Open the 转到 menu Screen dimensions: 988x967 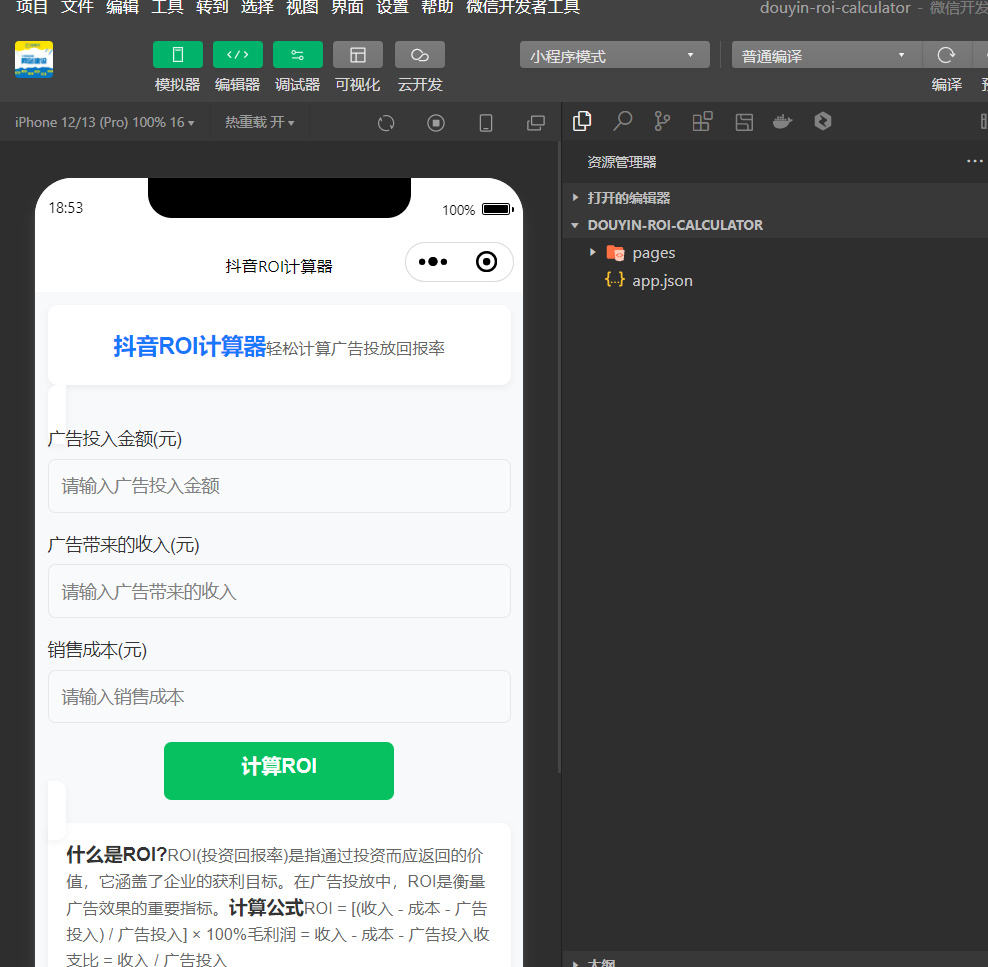click(212, 8)
